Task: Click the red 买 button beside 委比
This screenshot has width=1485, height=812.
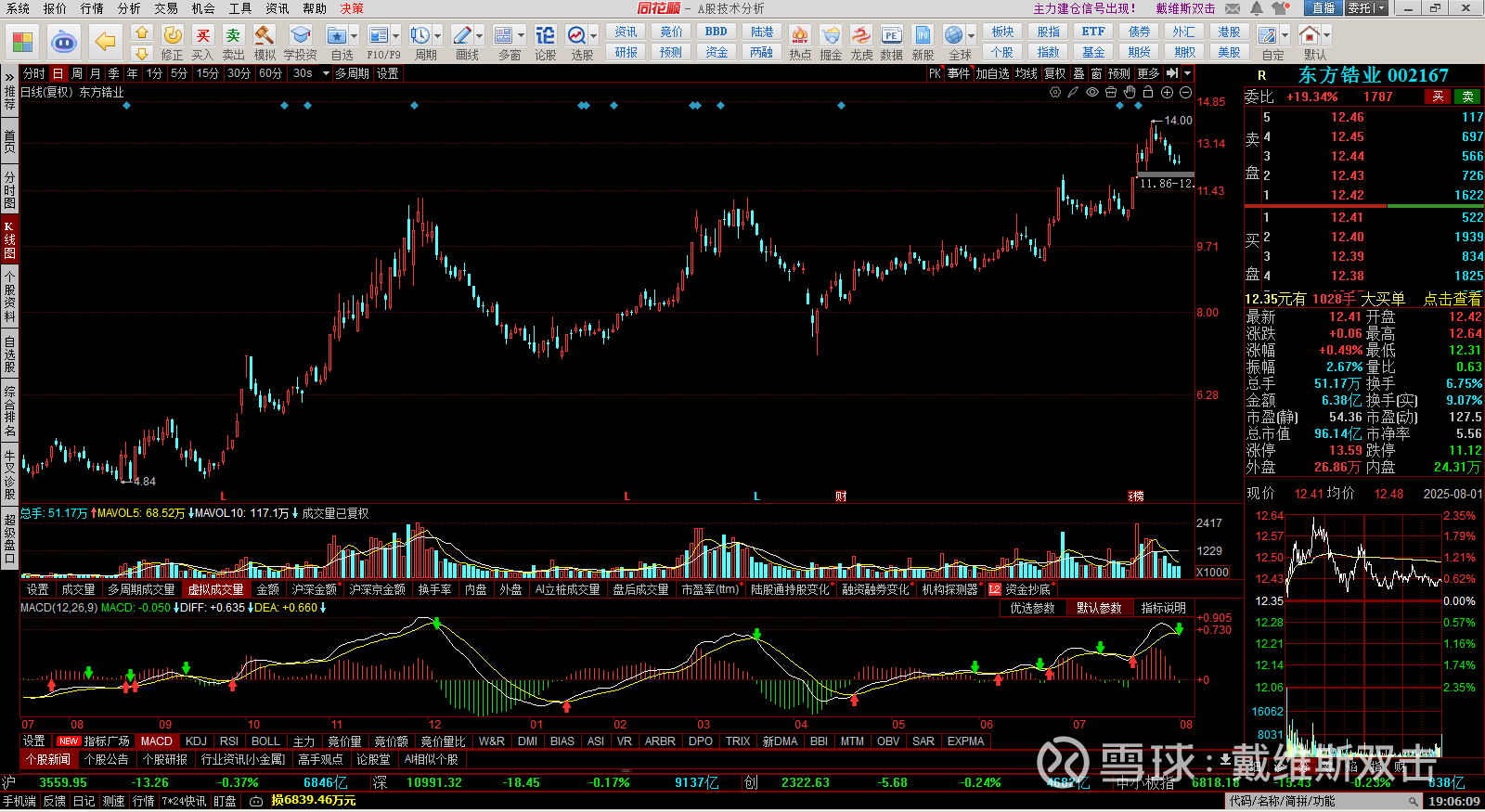Action: click(x=1438, y=97)
